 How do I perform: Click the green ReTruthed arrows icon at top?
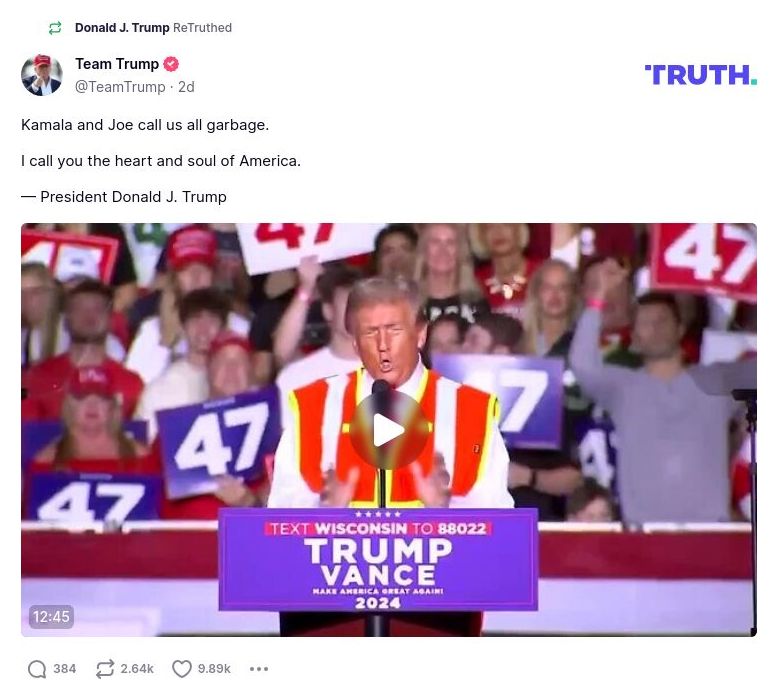55,28
